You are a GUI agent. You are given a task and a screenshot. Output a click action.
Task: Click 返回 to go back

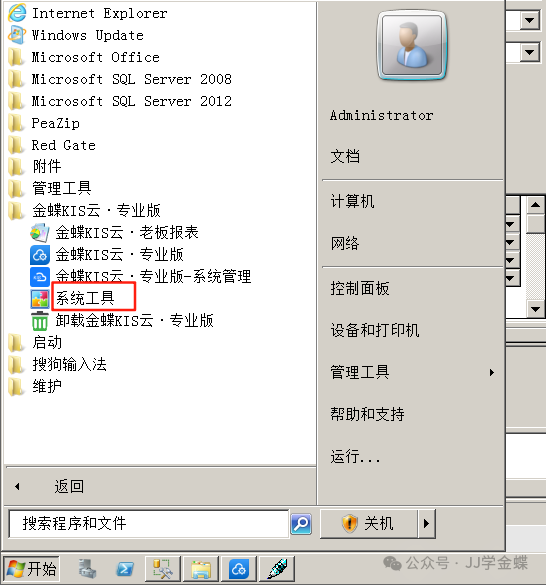pos(69,487)
